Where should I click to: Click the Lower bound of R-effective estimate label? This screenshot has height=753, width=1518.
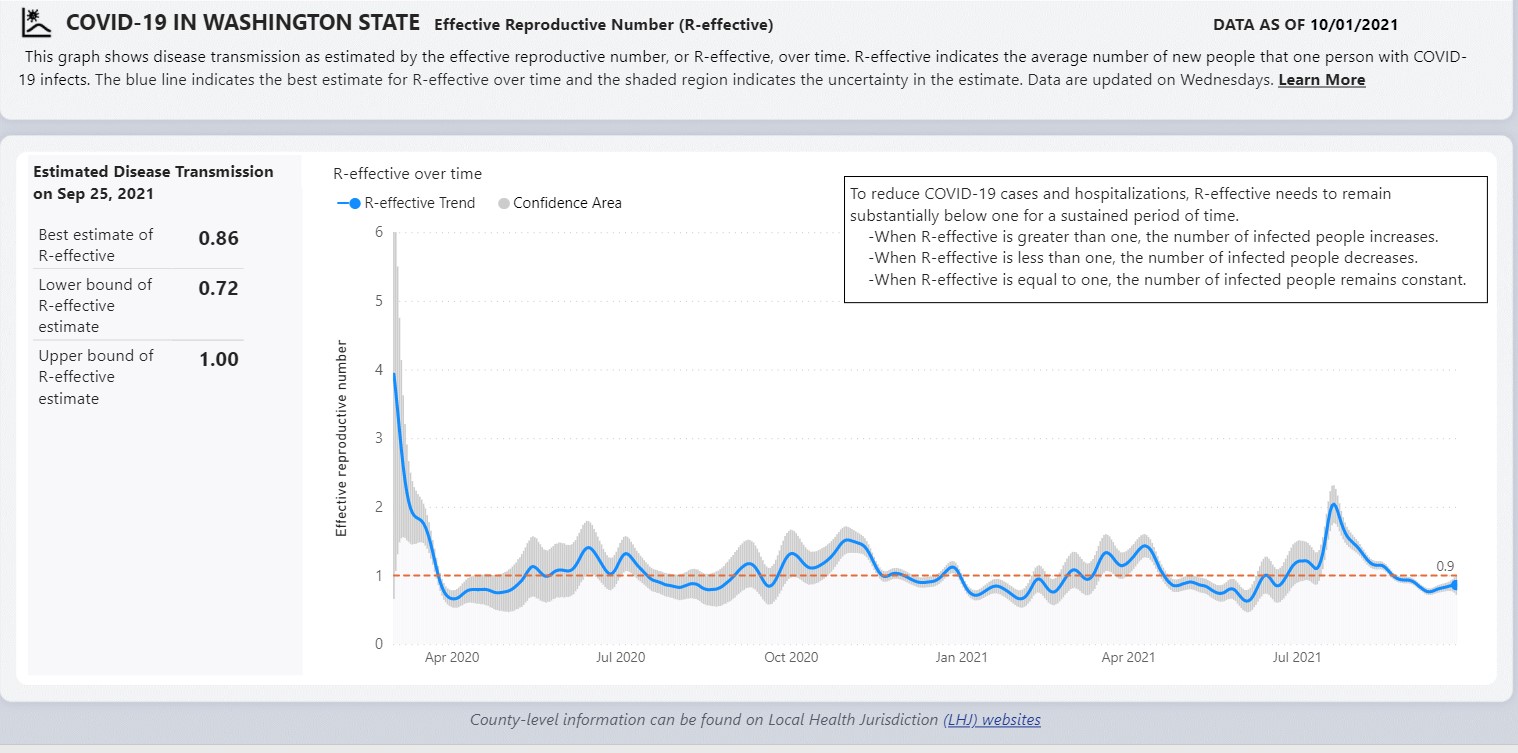(x=95, y=305)
